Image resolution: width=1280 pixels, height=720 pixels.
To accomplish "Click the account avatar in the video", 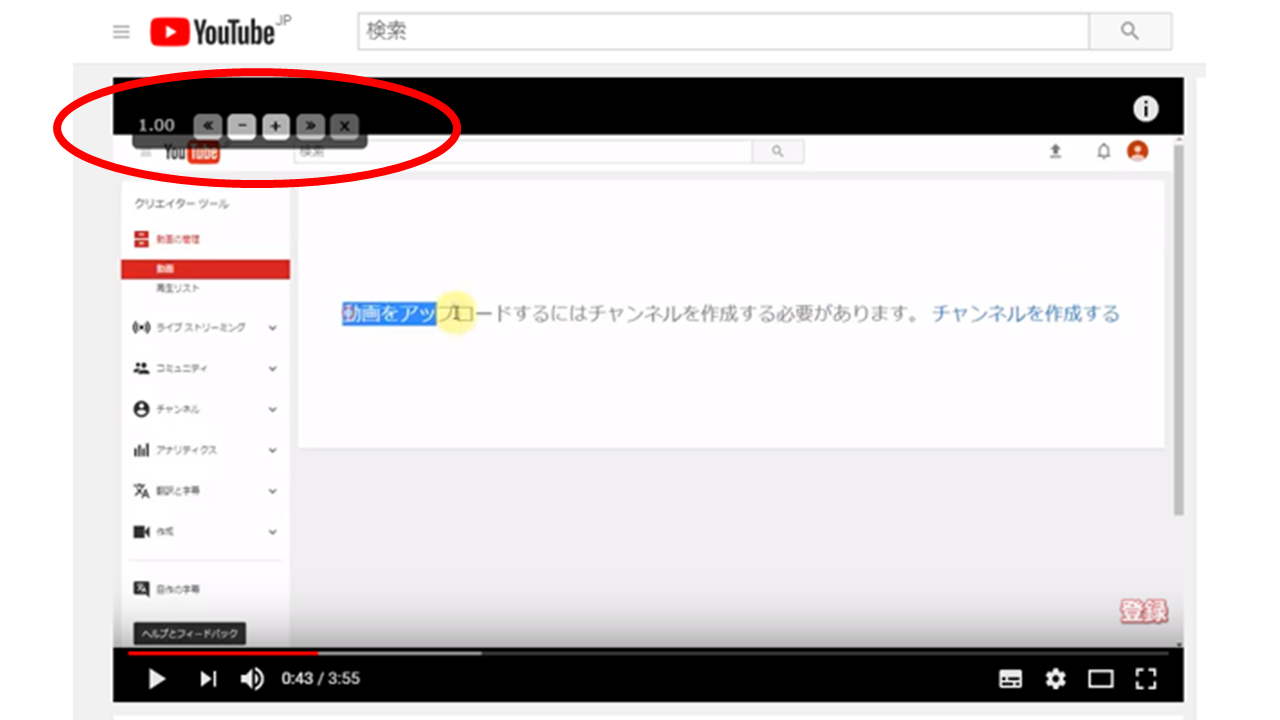I will 1138,151.
